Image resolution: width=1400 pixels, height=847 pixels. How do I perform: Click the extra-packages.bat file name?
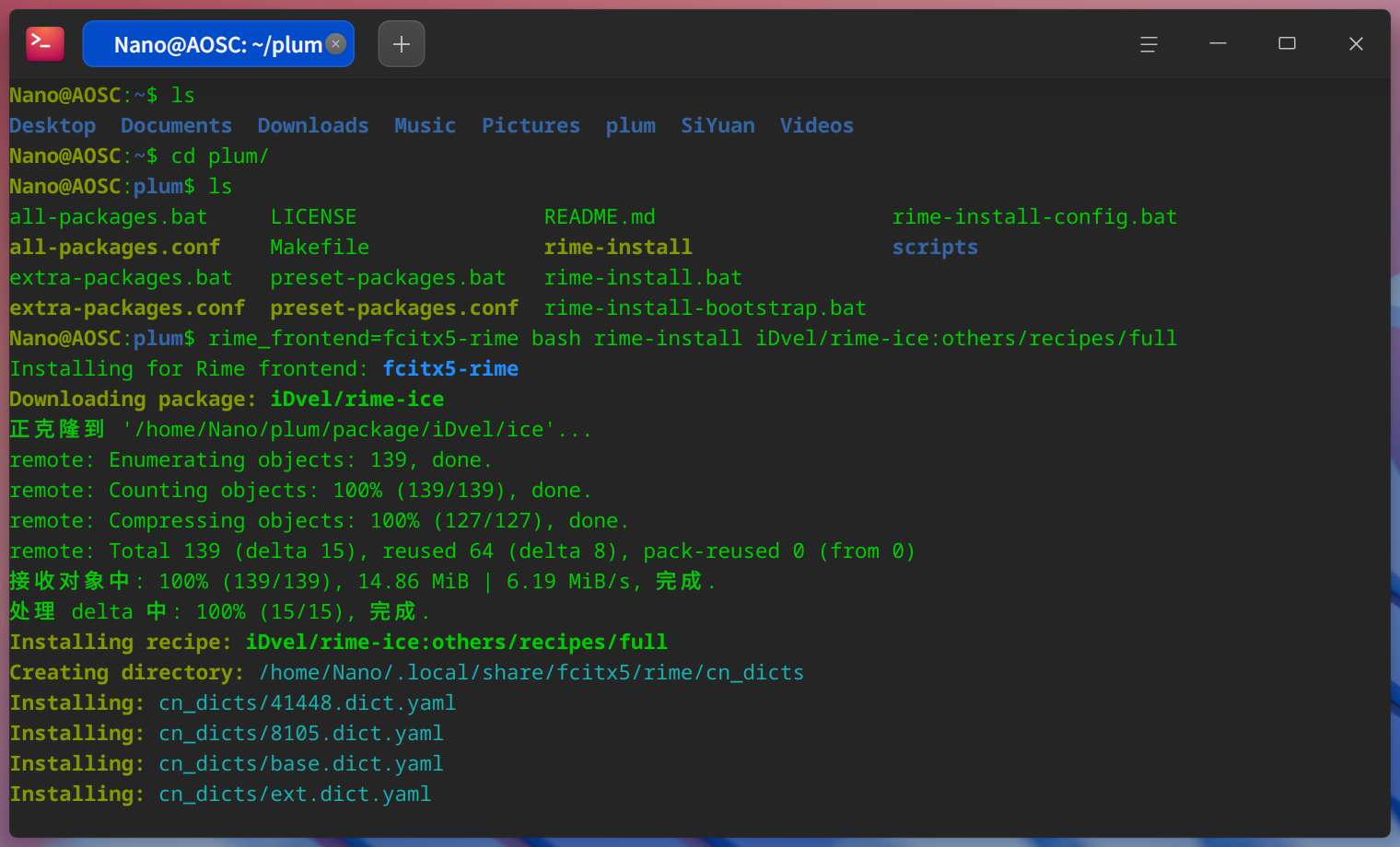coord(121,277)
